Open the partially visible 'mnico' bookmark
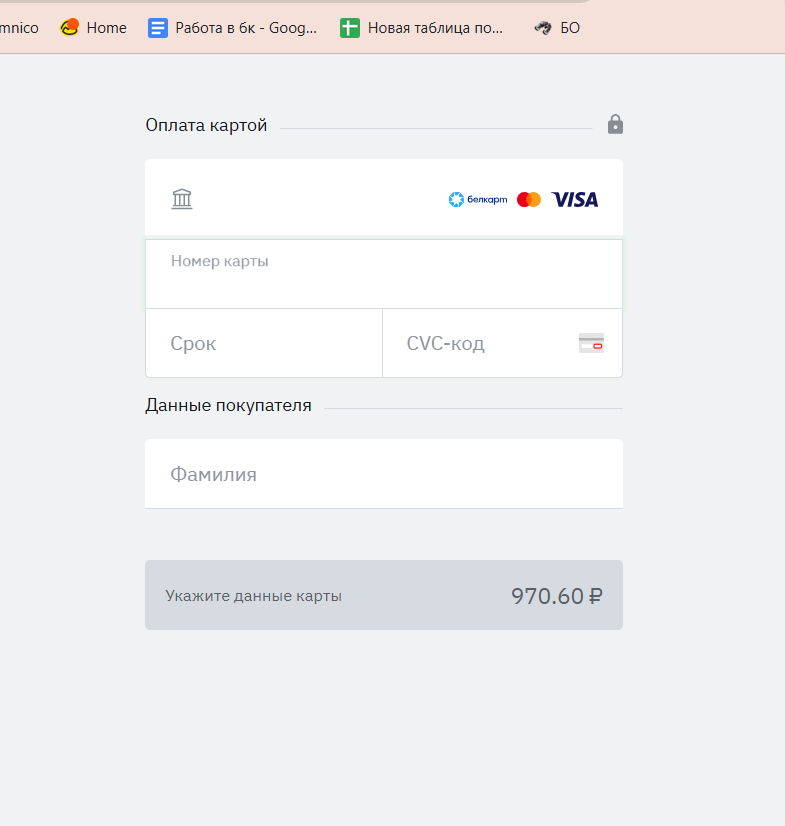785x826 pixels. click(18, 28)
